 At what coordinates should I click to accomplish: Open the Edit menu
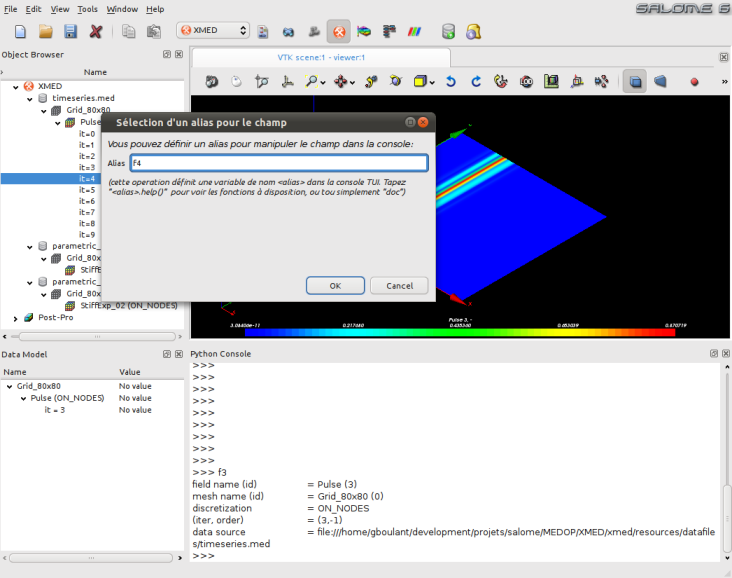pyautogui.click(x=33, y=9)
